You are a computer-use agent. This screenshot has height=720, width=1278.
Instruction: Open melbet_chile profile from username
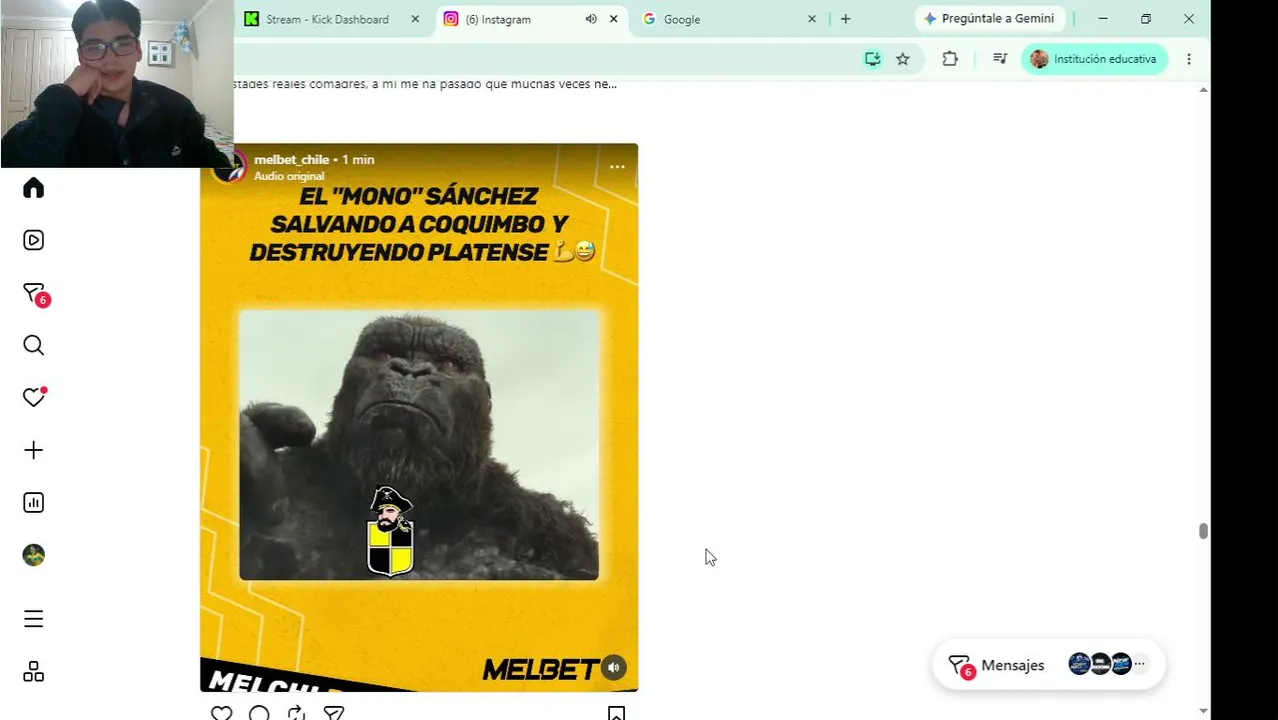coord(291,159)
